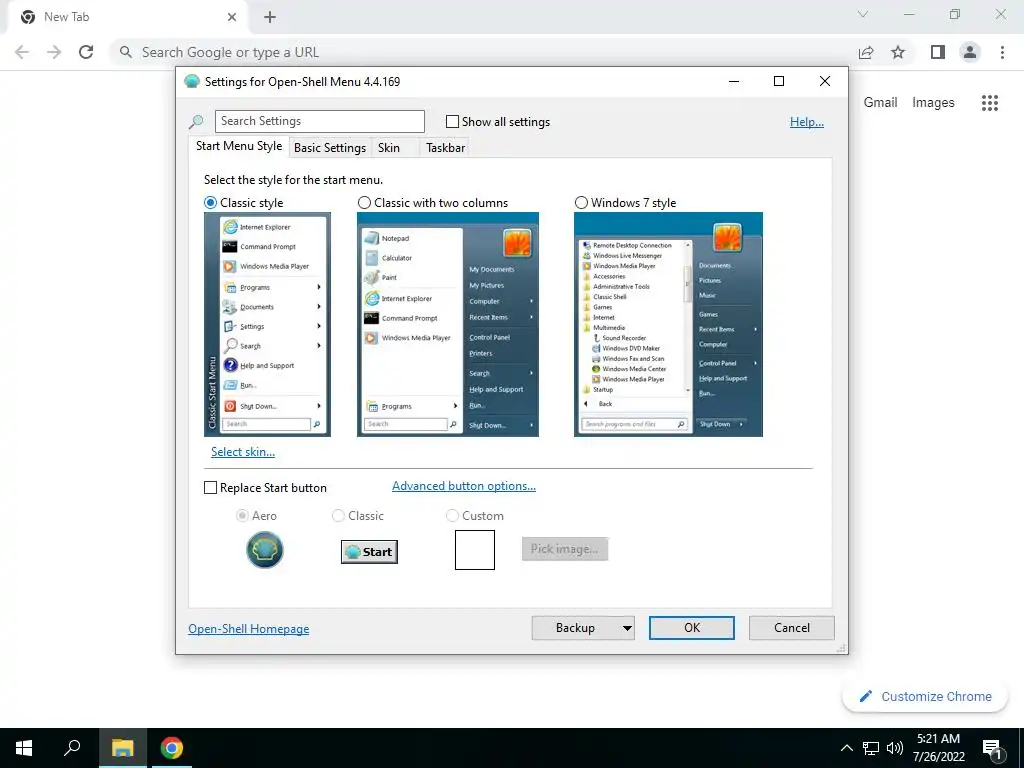Show hidden system tray icons
The width and height of the screenshot is (1024, 768).
point(846,748)
